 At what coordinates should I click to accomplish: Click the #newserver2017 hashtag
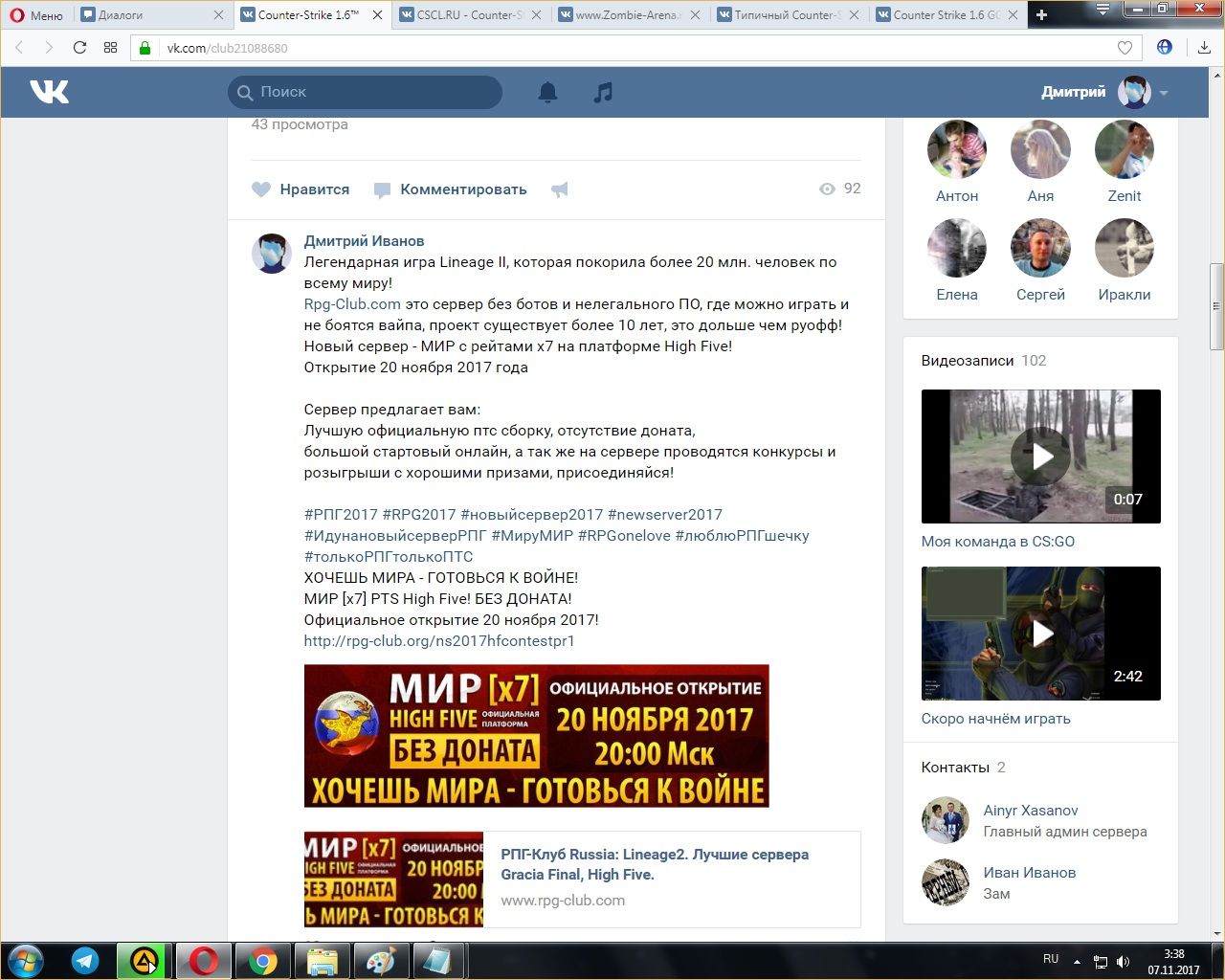click(x=665, y=515)
